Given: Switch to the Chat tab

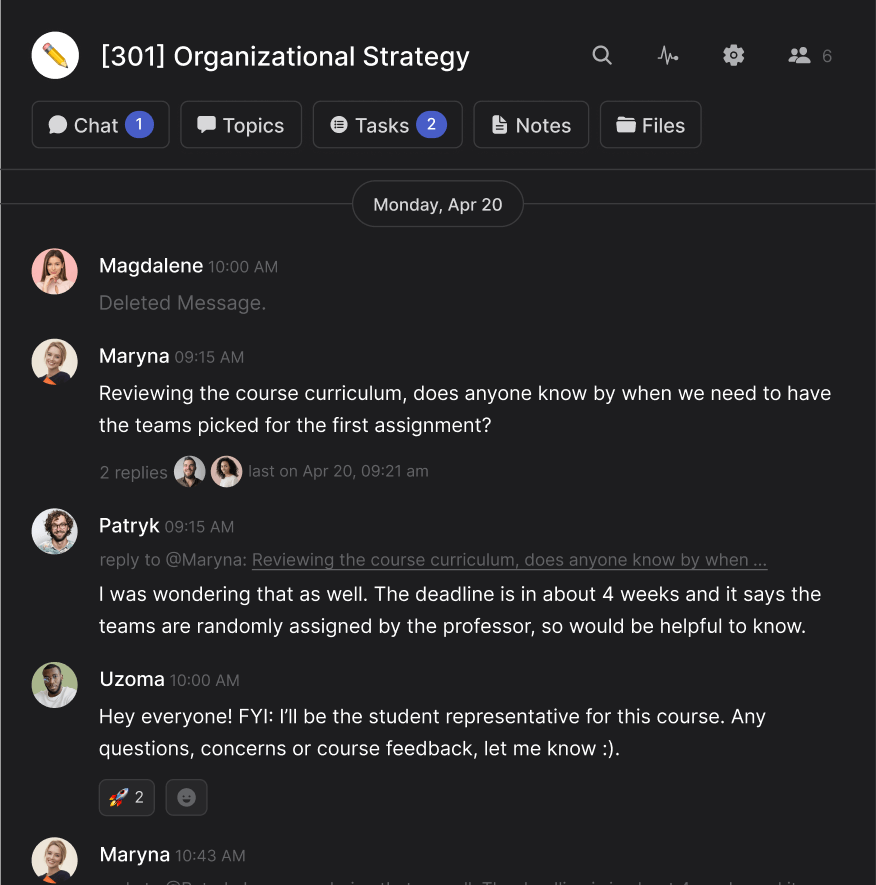Looking at the screenshot, I should 100,125.
